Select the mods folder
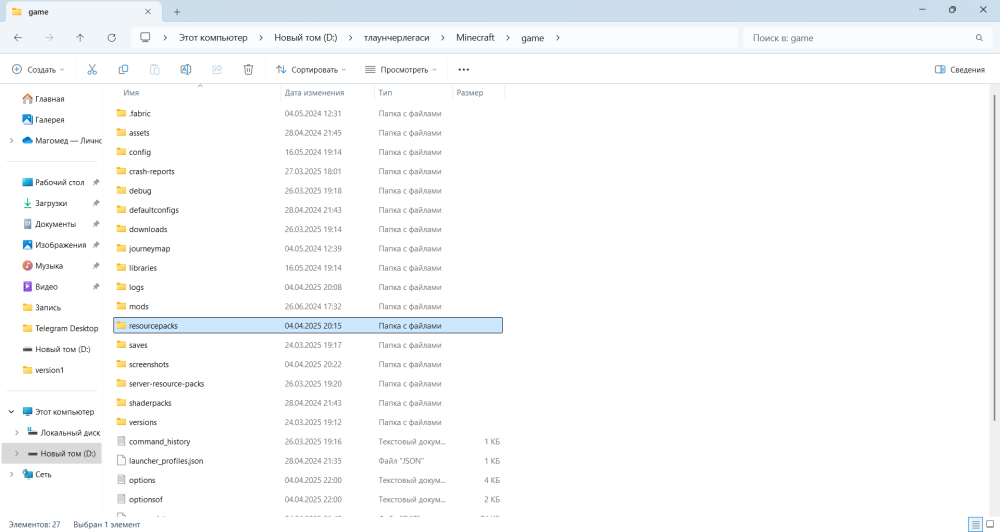Screen dimensions: 1000x532 click(308, 306)
